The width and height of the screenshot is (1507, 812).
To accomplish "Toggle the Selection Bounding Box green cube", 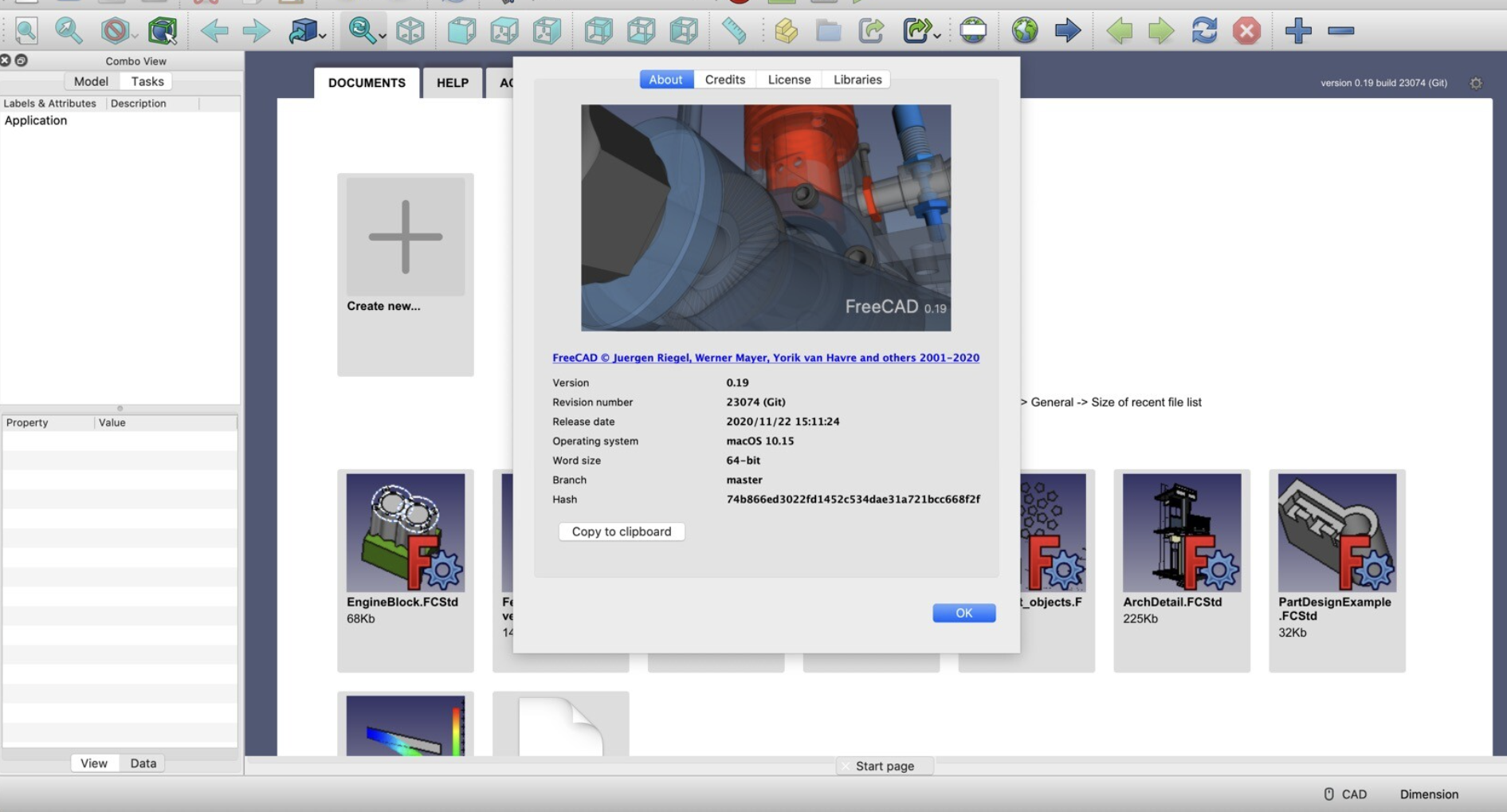I will pos(165,31).
